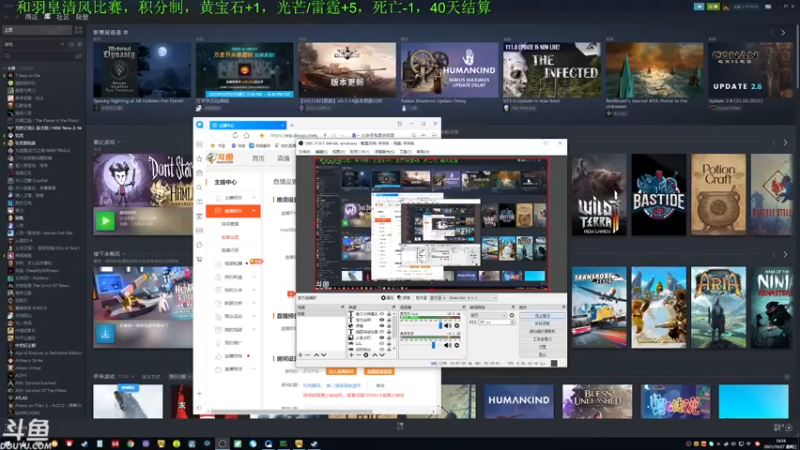This screenshot has height=450, width=800.
Task: Open the Steam Community tab
Action: click(63, 17)
